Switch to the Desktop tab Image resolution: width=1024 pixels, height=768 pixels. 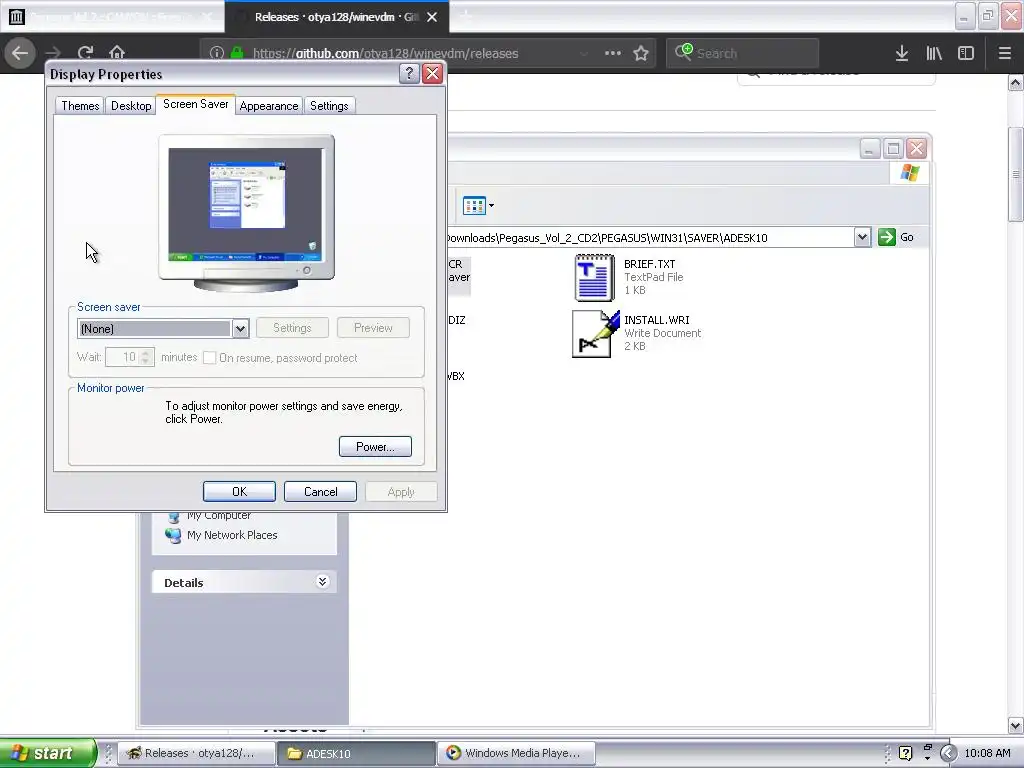[131, 106]
